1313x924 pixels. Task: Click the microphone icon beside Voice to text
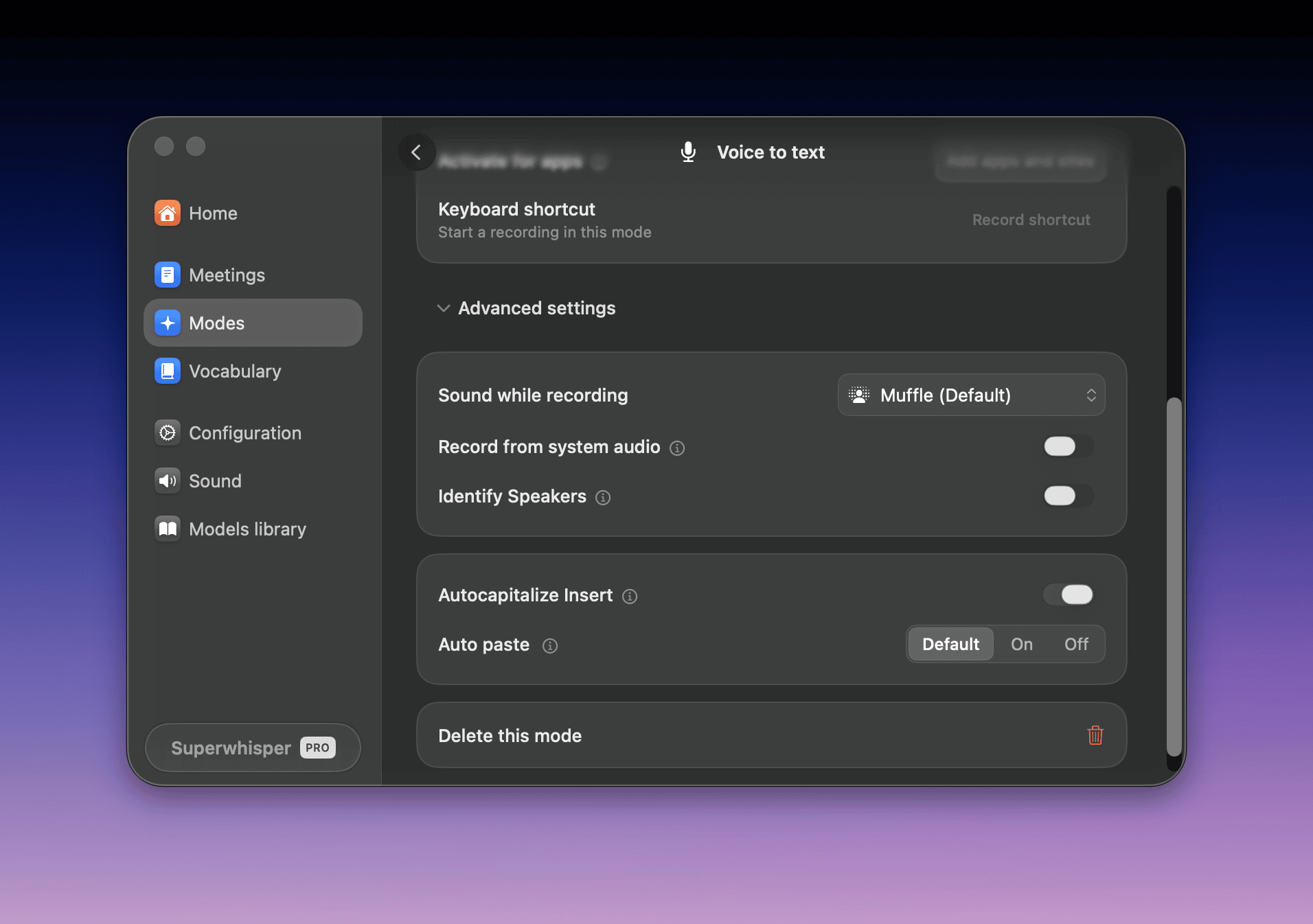[x=688, y=152]
